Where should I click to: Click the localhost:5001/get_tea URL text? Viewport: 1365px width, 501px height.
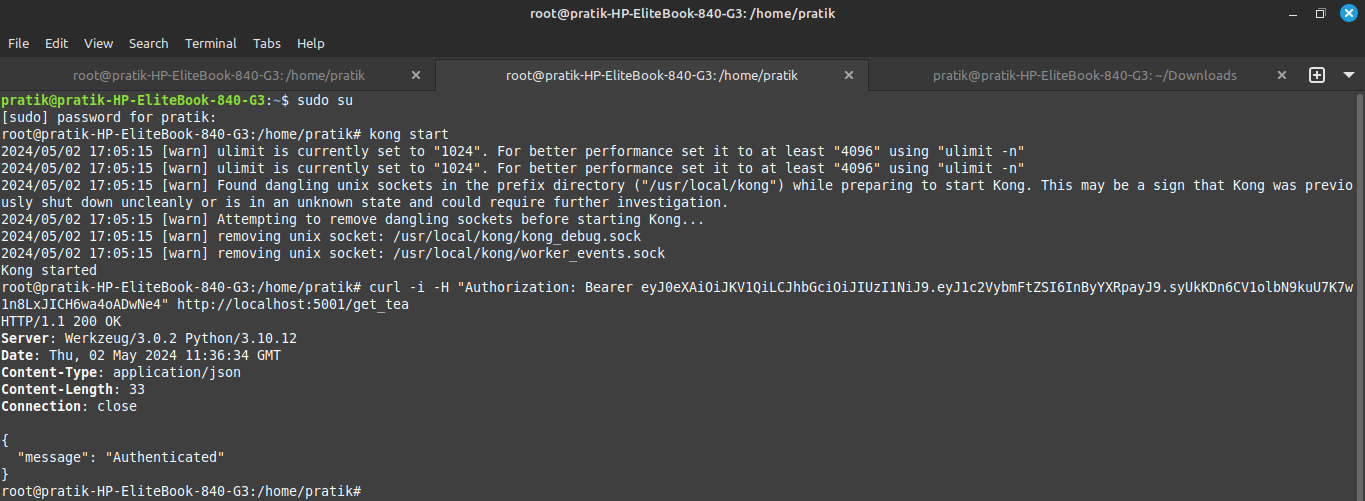(x=292, y=304)
